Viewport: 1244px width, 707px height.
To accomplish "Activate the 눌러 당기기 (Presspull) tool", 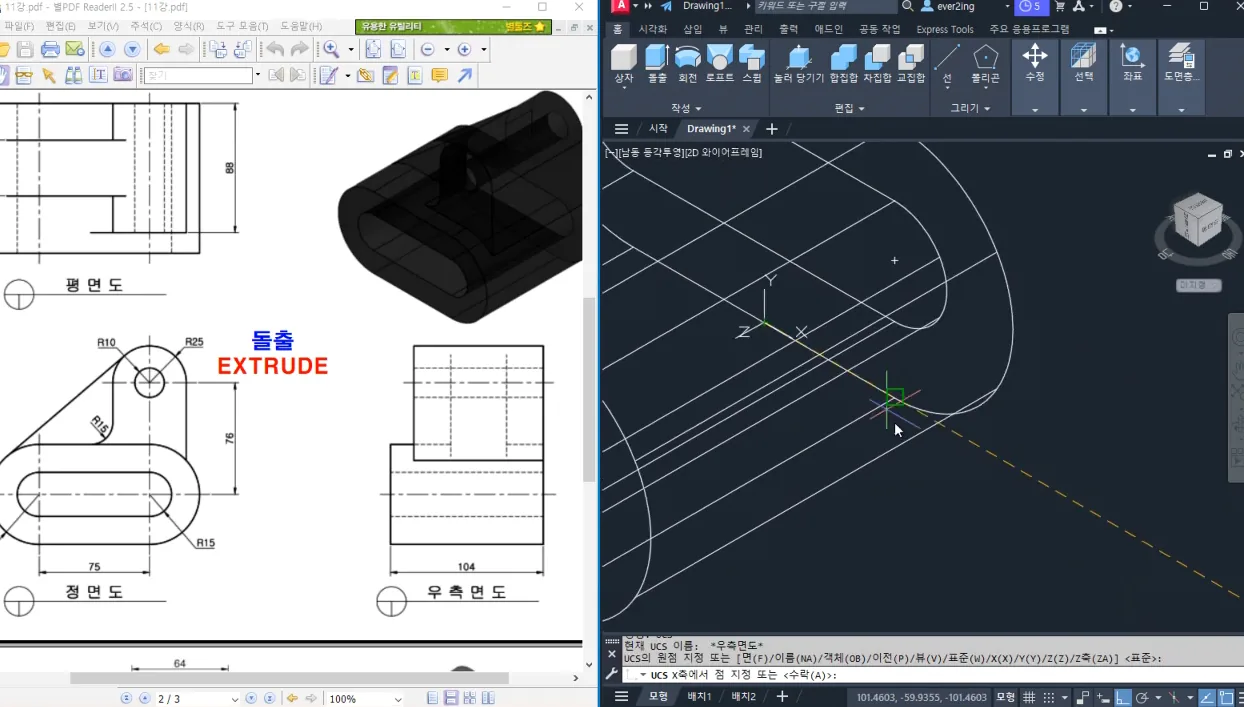I will click(799, 63).
